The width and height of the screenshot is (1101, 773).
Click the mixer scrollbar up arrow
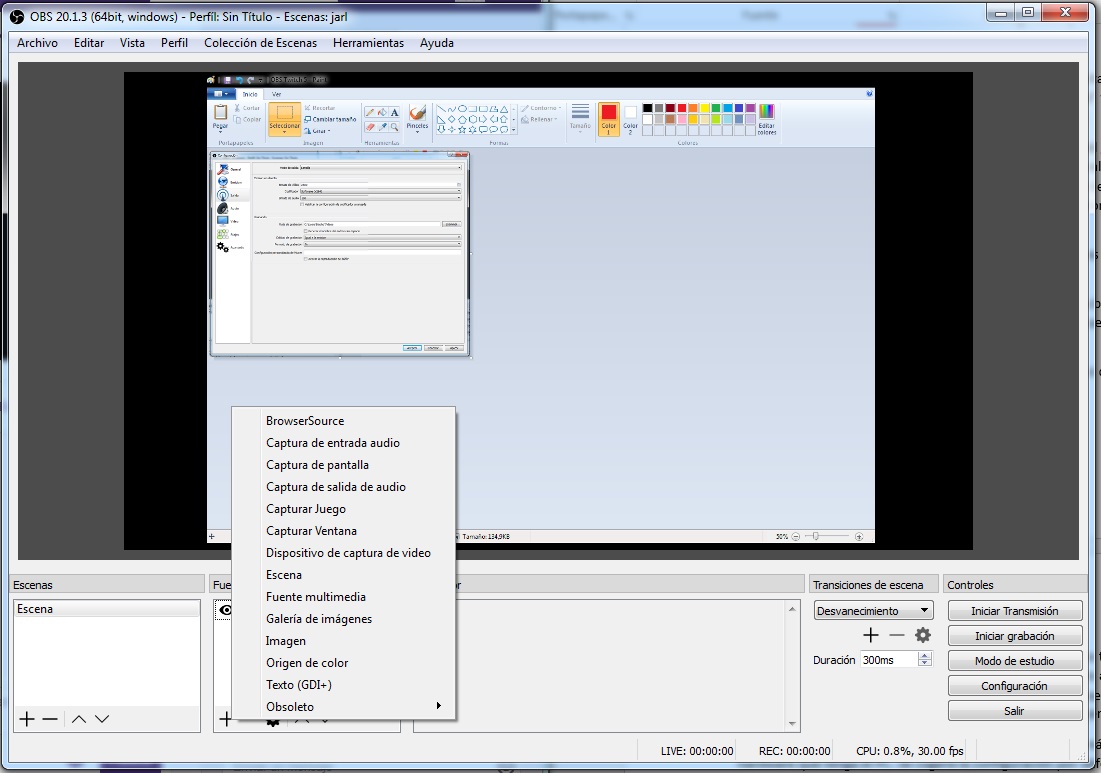tap(792, 609)
